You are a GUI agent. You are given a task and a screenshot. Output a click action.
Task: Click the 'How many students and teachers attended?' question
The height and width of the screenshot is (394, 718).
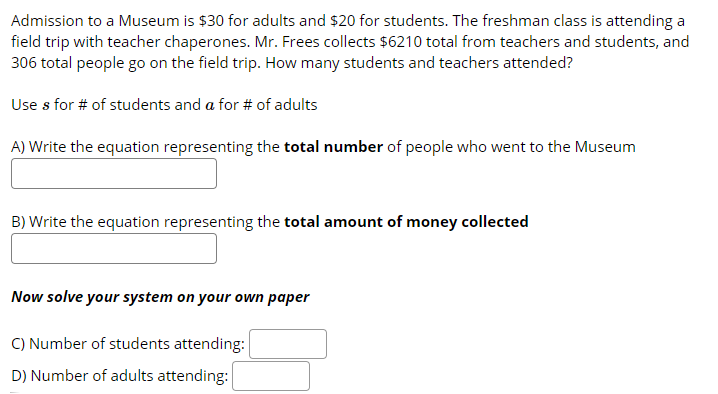(419, 63)
